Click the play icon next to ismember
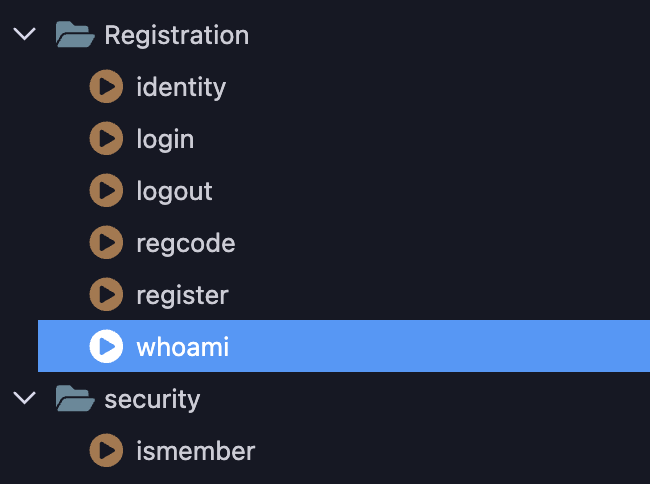Viewport: 650px width, 484px height. (106, 450)
